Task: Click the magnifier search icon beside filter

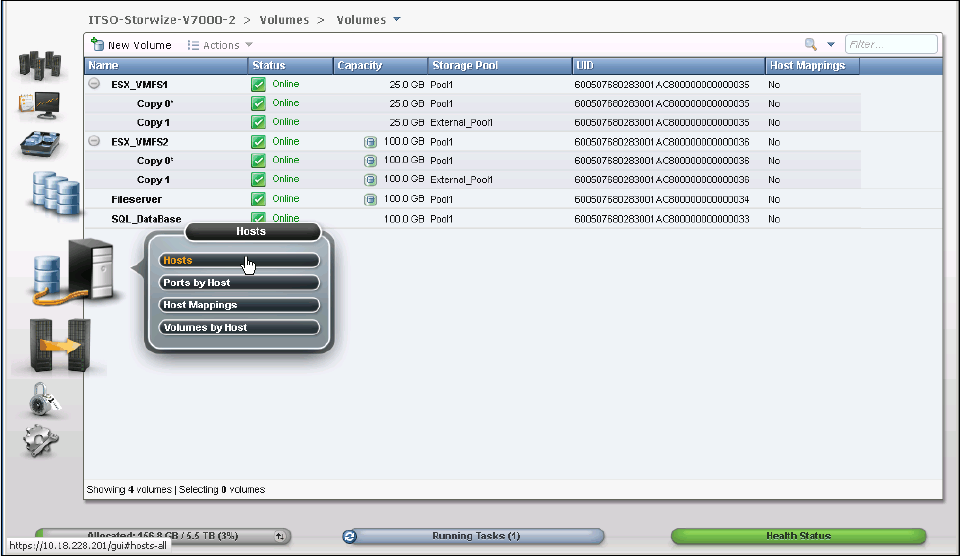Action: [812, 45]
